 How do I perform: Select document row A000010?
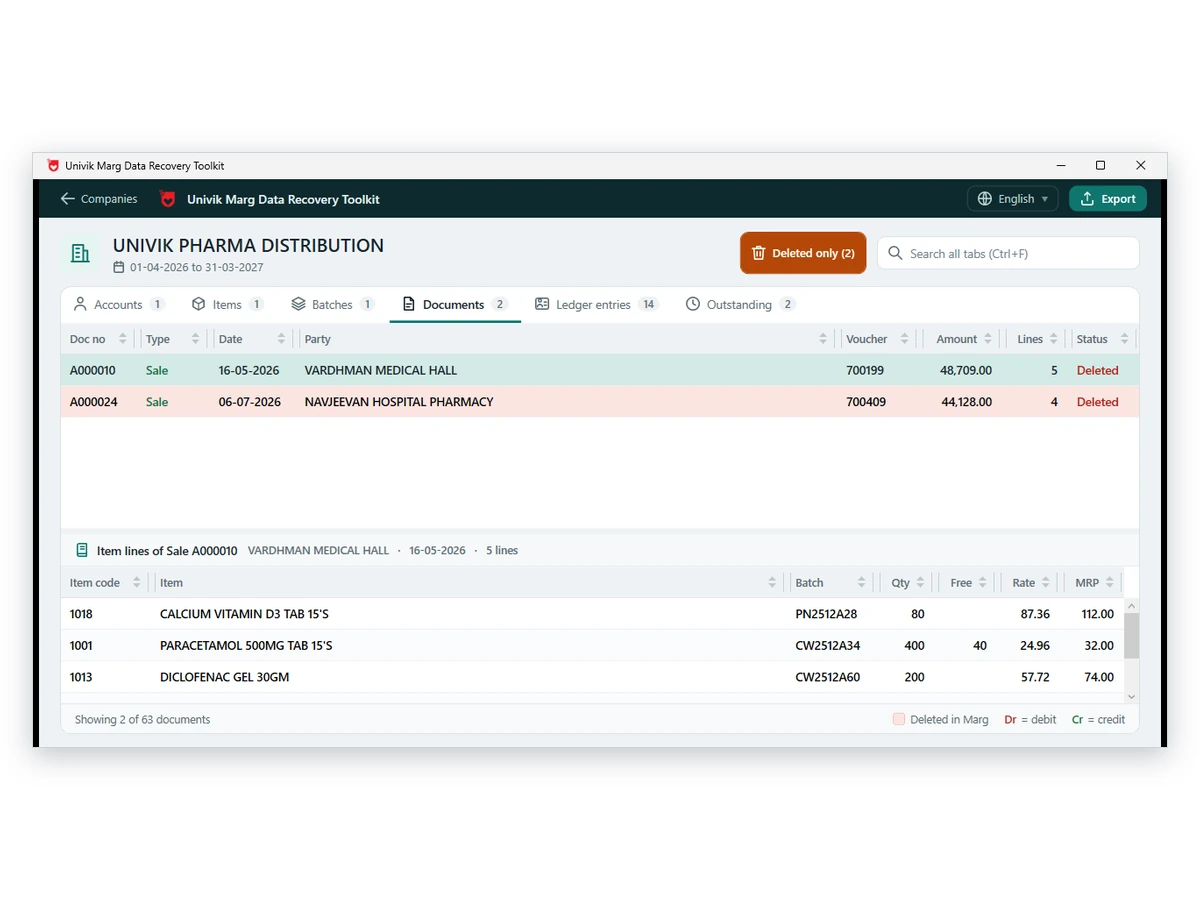pos(600,370)
